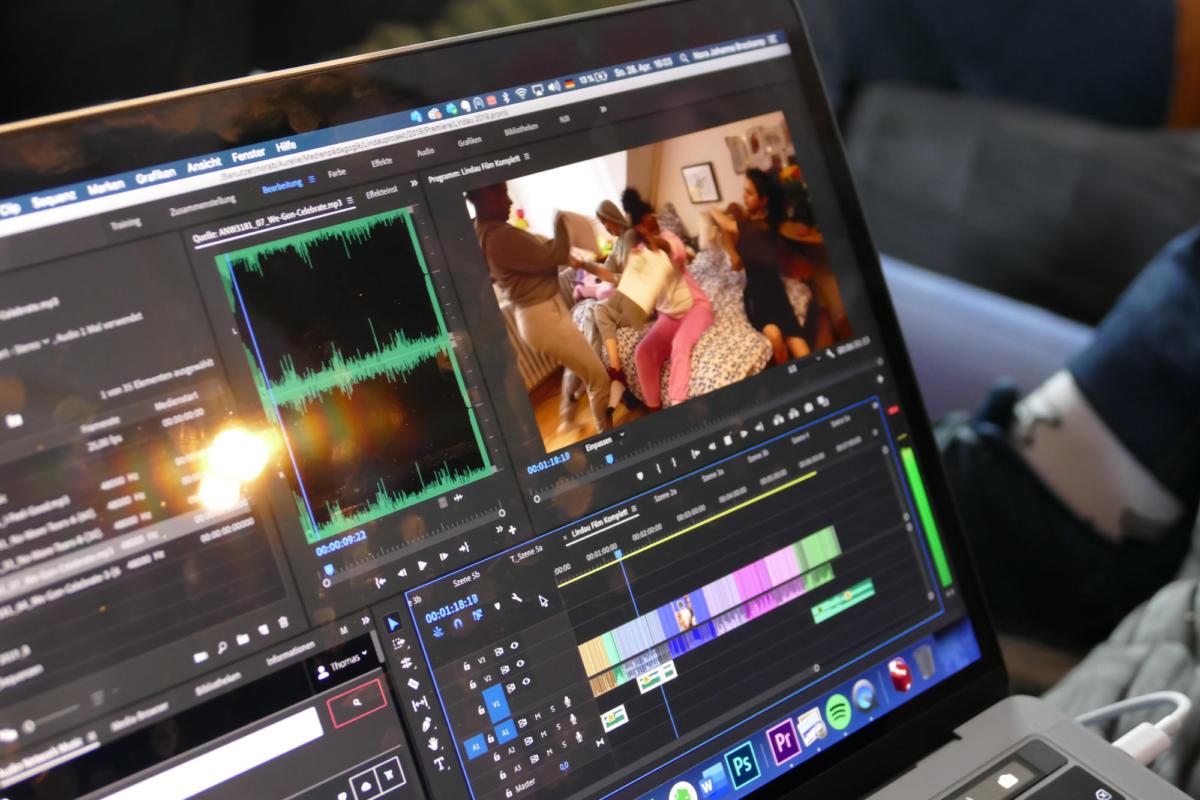Viewport: 1200px width, 800px height.
Task: Export a frame with the camera icon
Action: [808, 408]
